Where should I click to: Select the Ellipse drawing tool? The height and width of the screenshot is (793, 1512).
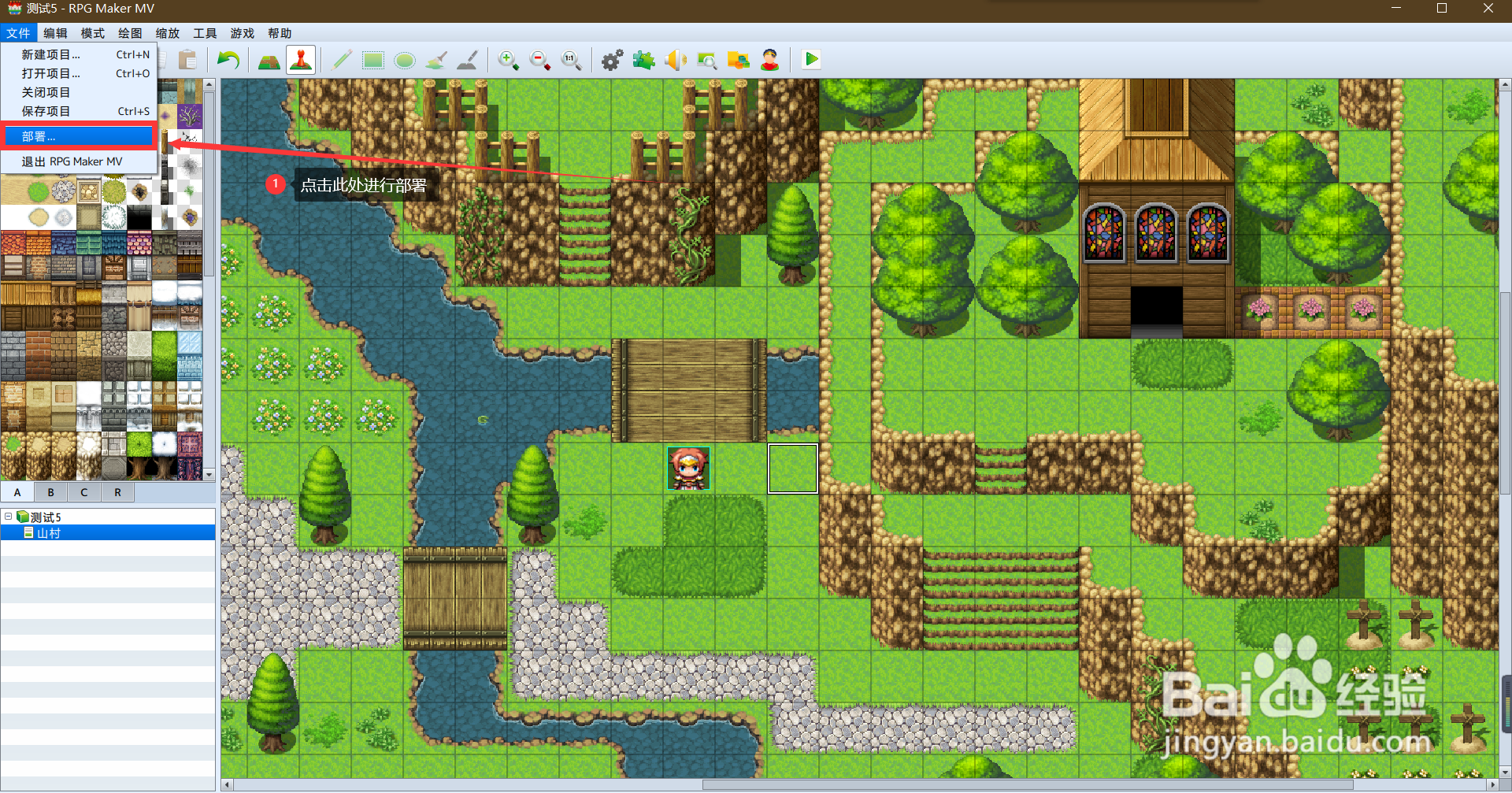pyautogui.click(x=405, y=60)
